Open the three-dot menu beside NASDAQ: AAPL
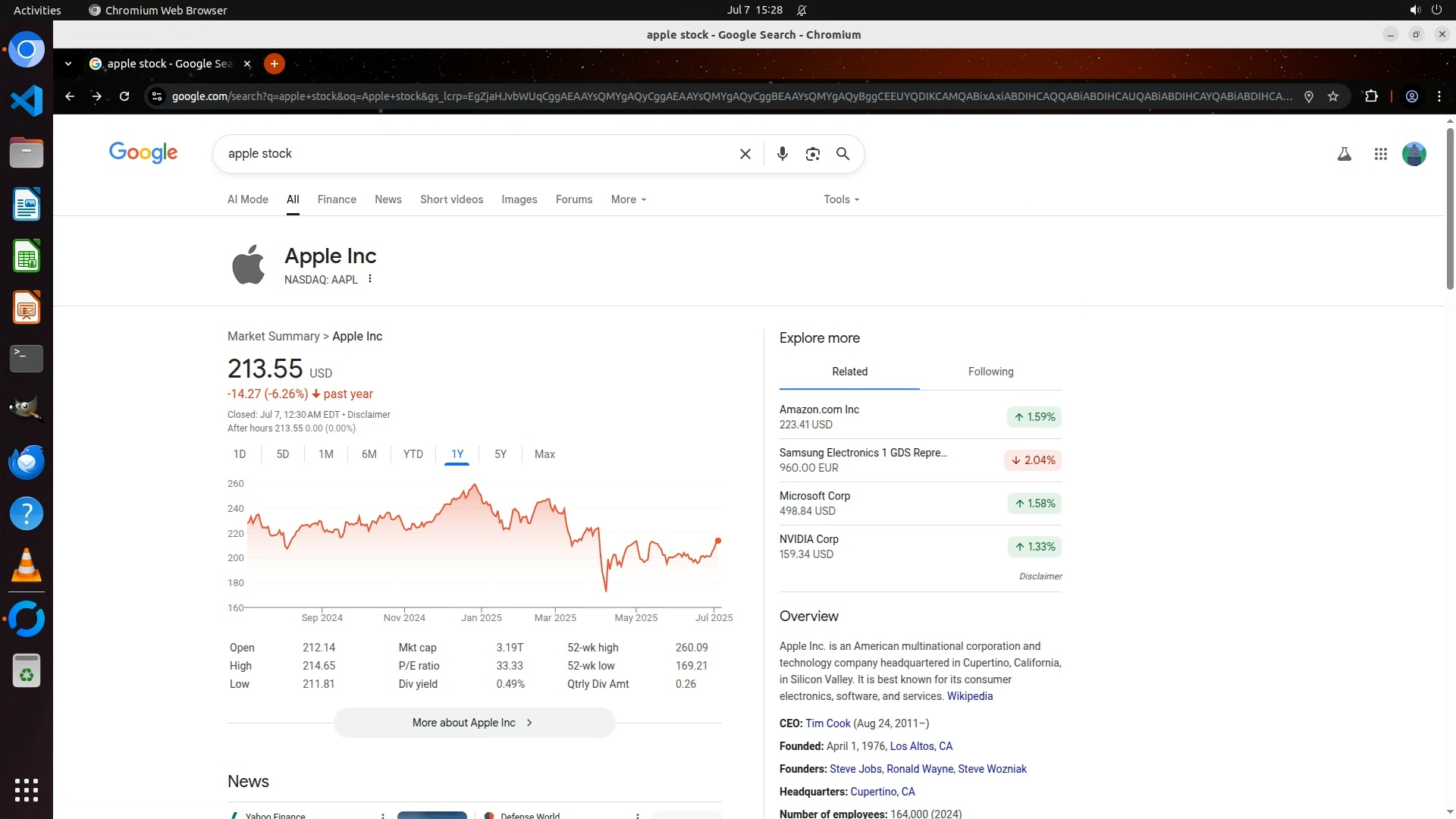The image size is (1456, 819). [x=370, y=279]
